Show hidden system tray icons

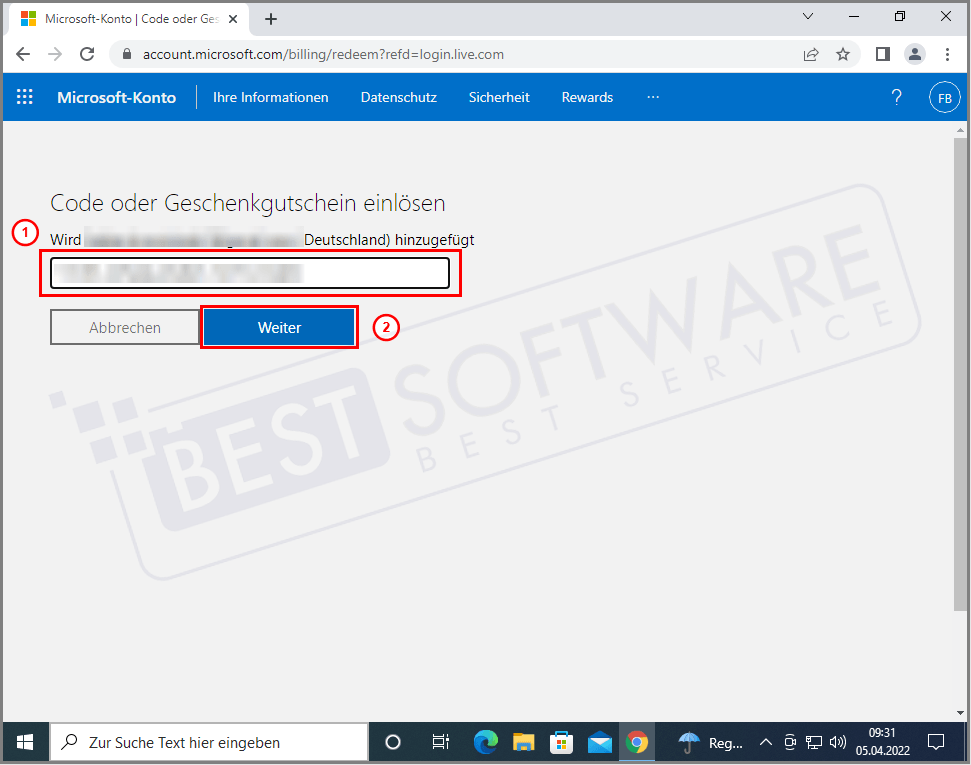click(766, 742)
